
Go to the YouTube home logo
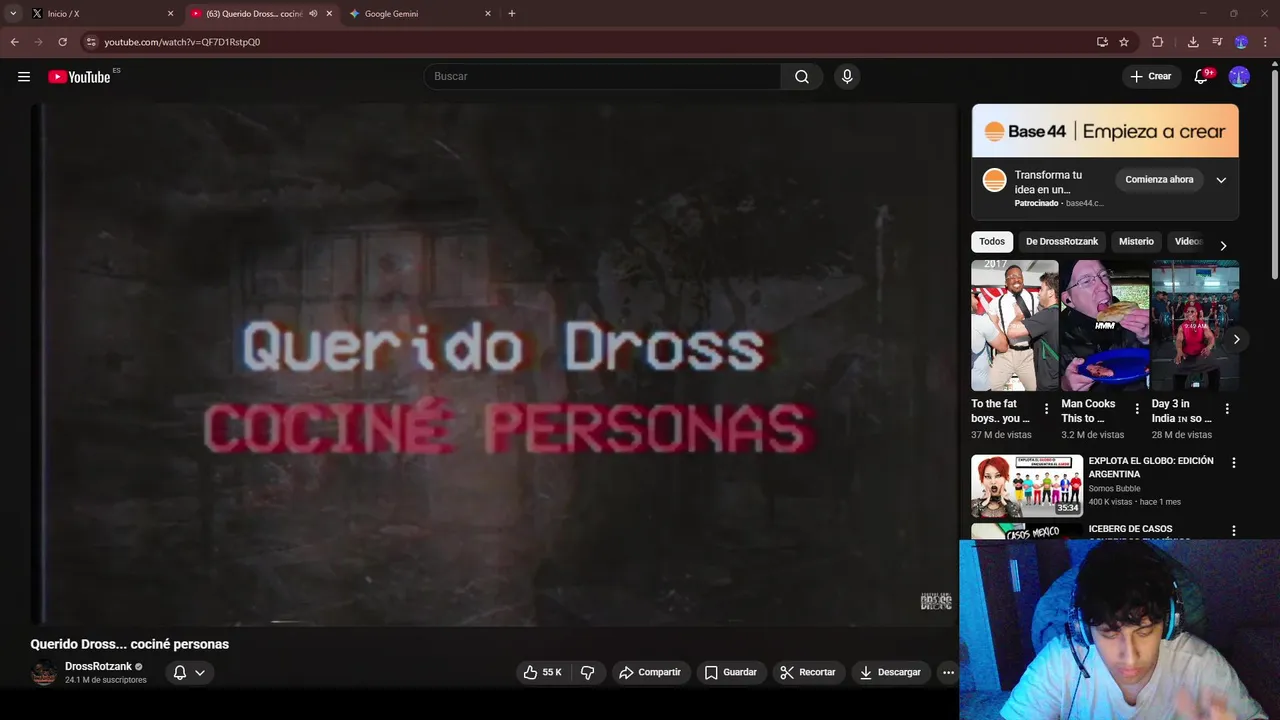click(79, 77)
